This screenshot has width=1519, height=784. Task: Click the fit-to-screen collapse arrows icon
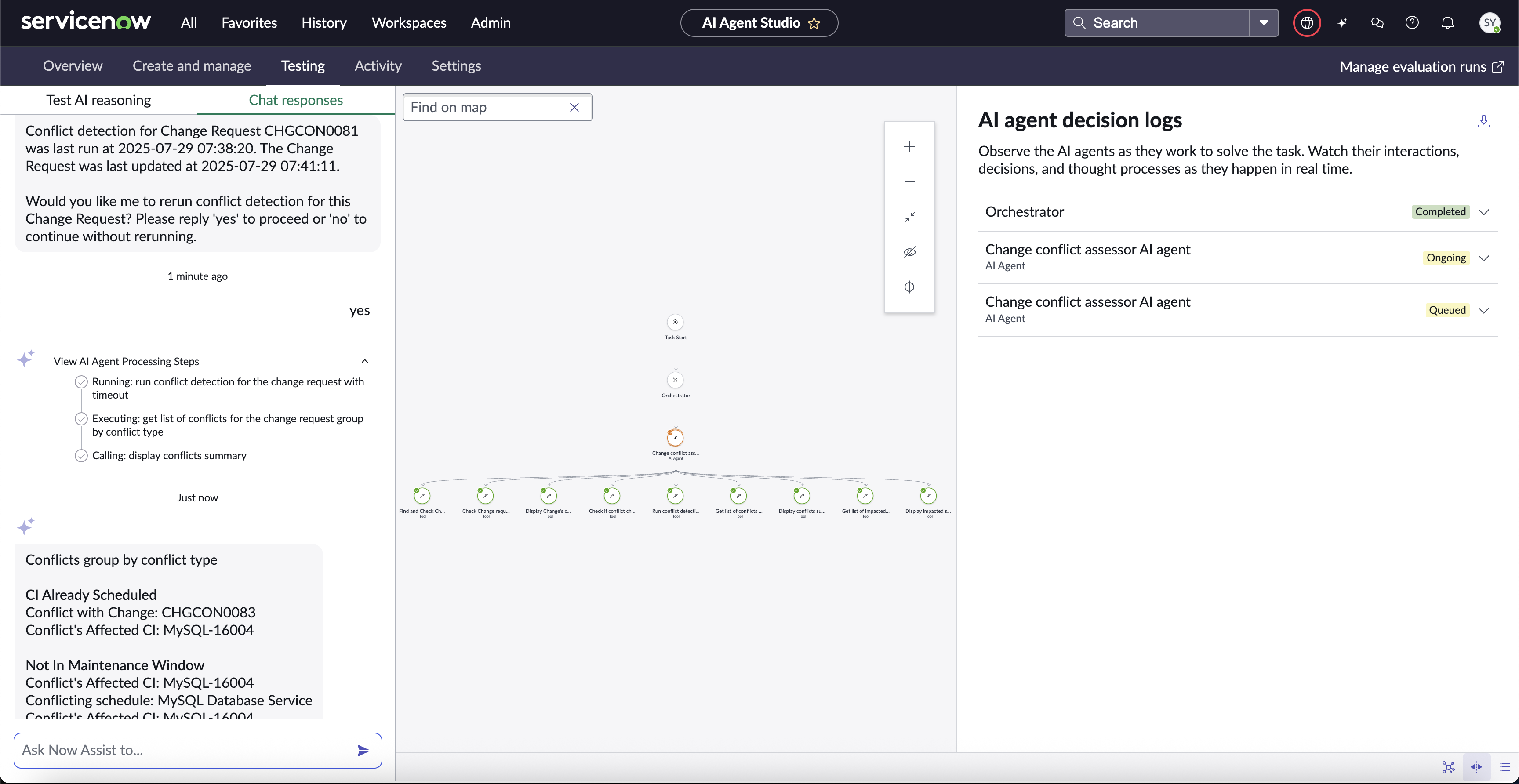tap(909, 217)
